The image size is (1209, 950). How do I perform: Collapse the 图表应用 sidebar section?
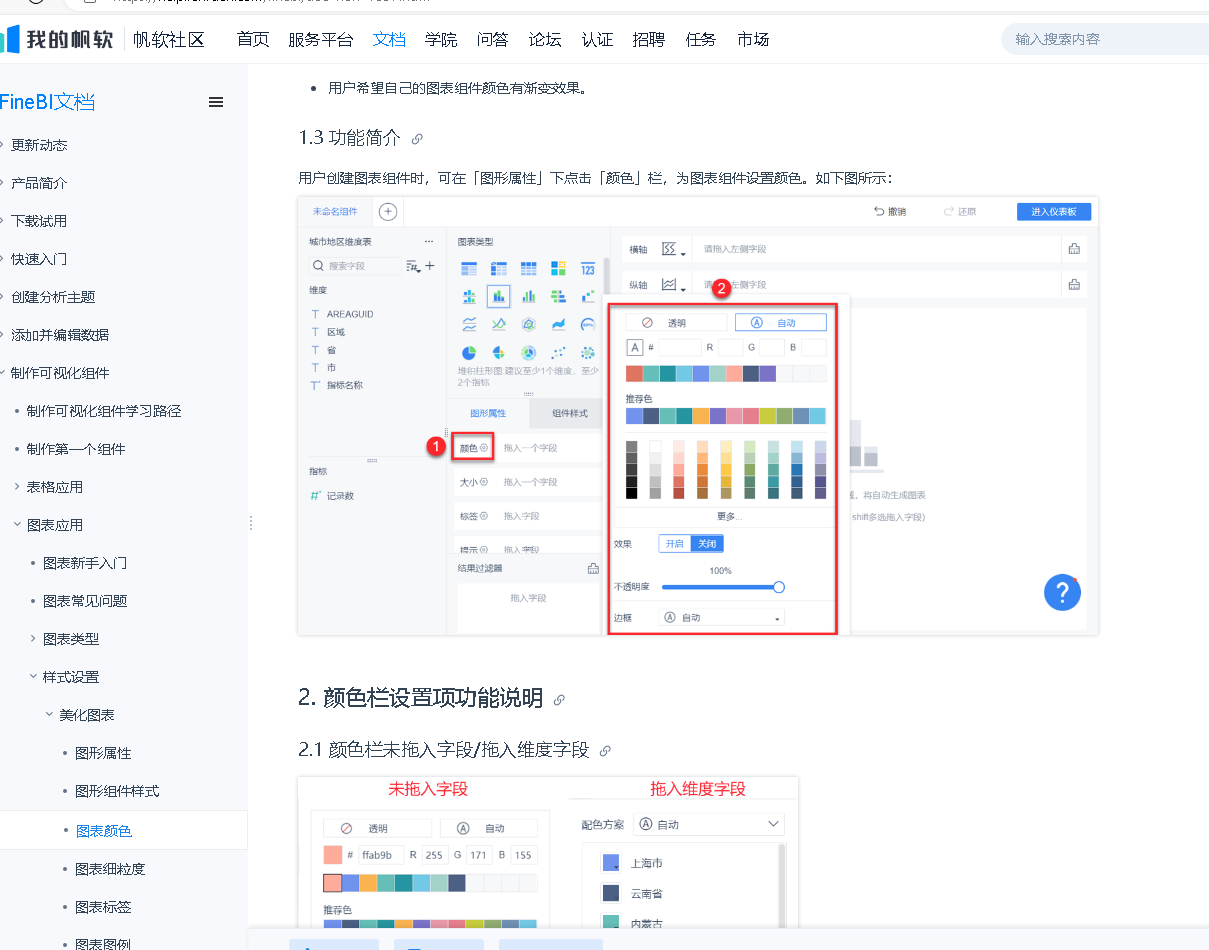click(x=17, y=525)
